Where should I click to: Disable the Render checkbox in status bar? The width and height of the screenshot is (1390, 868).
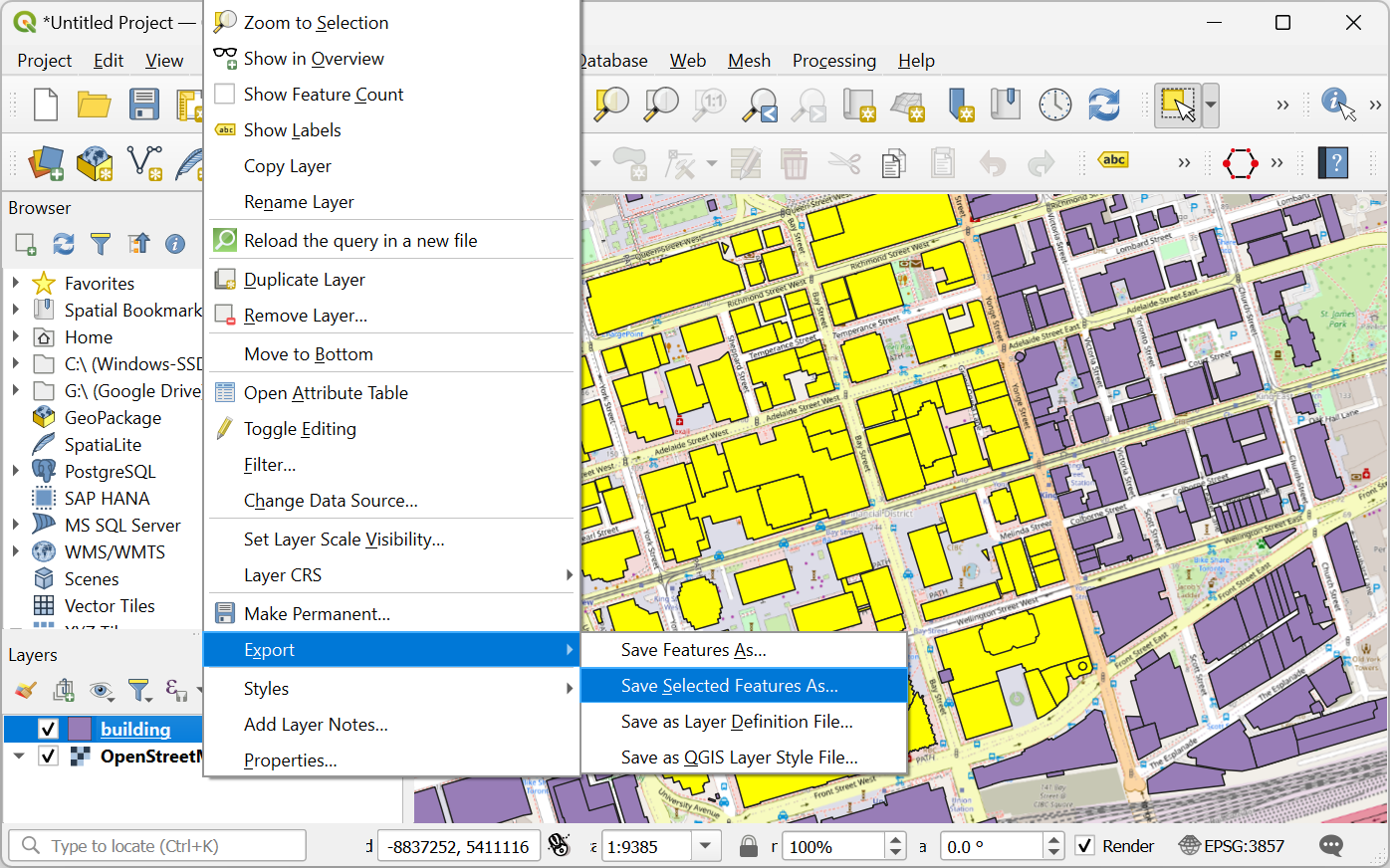pos(1085,846)
